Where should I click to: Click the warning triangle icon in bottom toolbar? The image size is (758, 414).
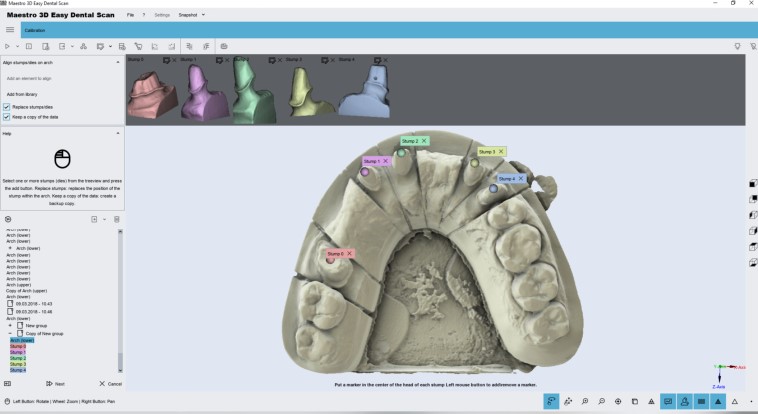651,401
